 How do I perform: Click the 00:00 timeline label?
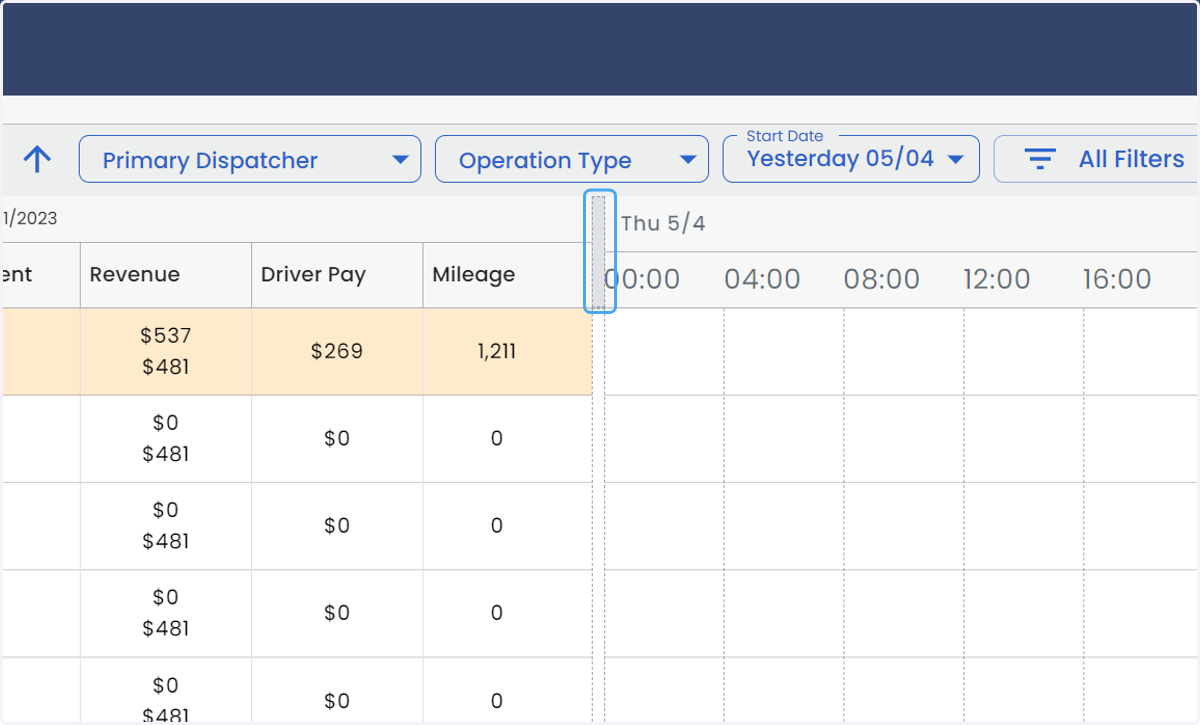pyautogui.click(x=642, y=279)
